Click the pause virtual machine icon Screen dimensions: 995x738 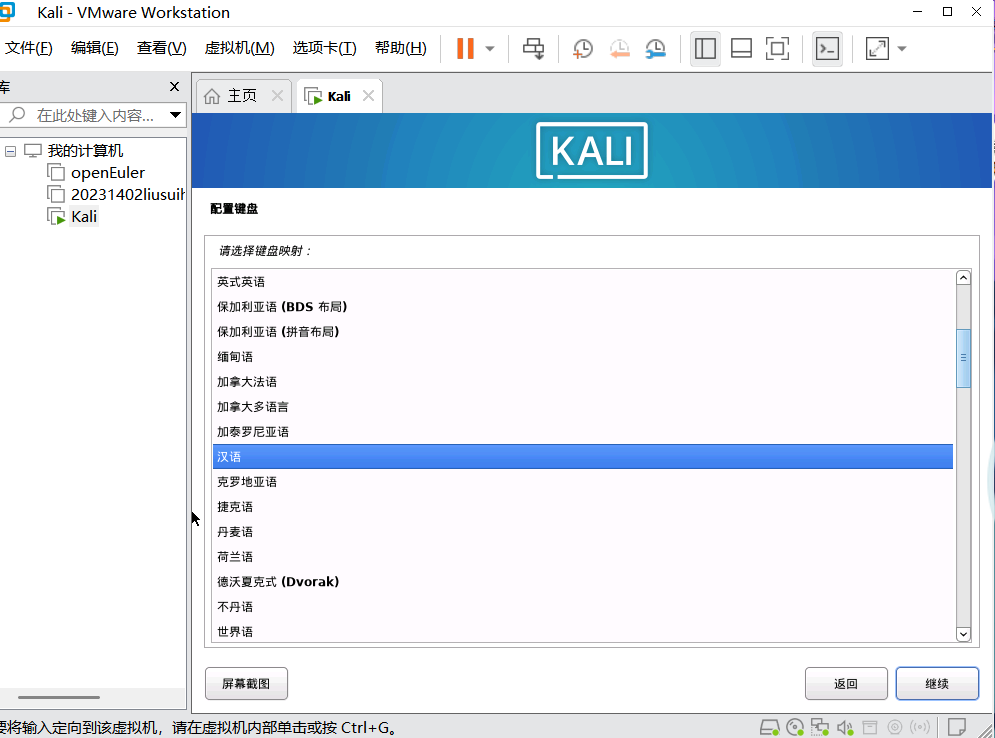465,48
